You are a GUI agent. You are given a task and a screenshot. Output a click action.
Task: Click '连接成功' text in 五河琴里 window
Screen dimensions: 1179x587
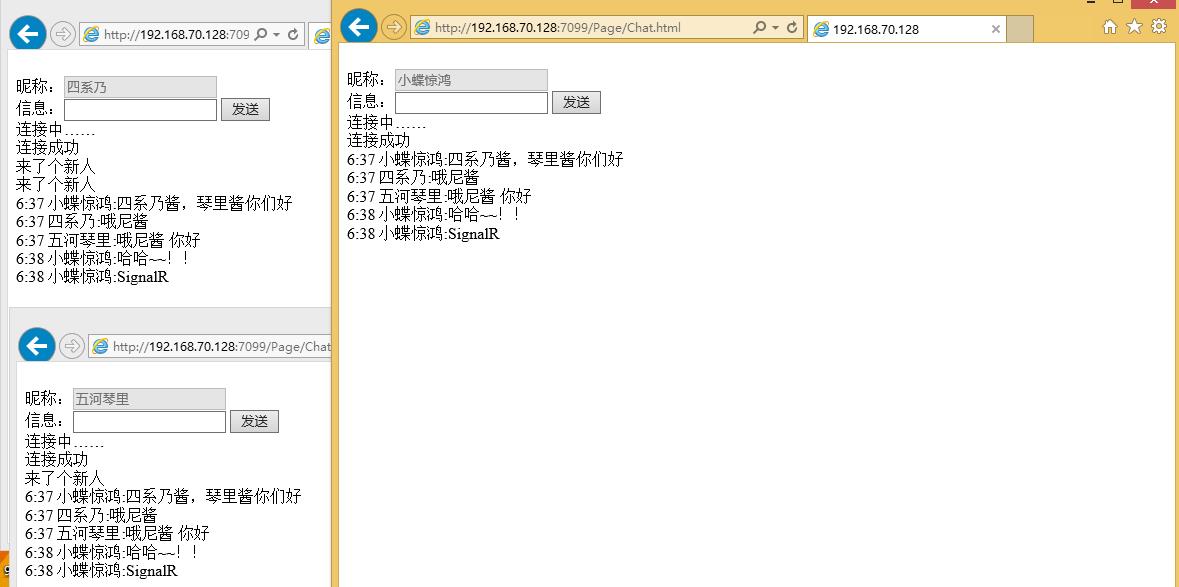click(56, 459)
